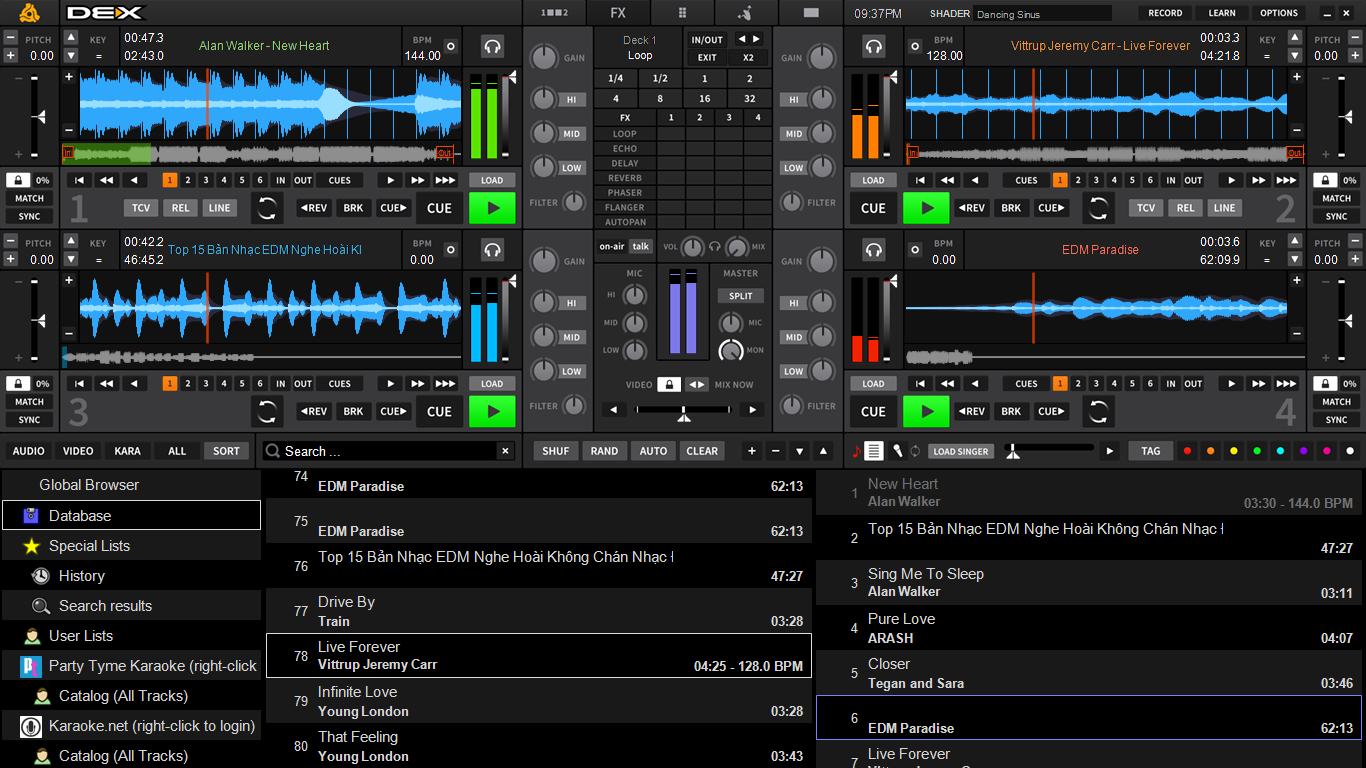
Task: Click SHUF playlist button
Action: coord(556,451)
